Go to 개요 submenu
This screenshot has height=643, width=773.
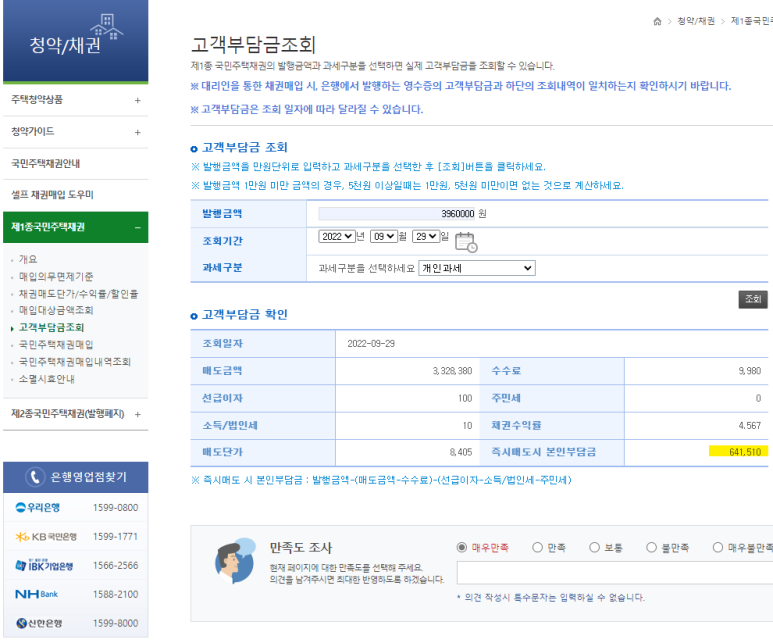[x=28, y=259]
